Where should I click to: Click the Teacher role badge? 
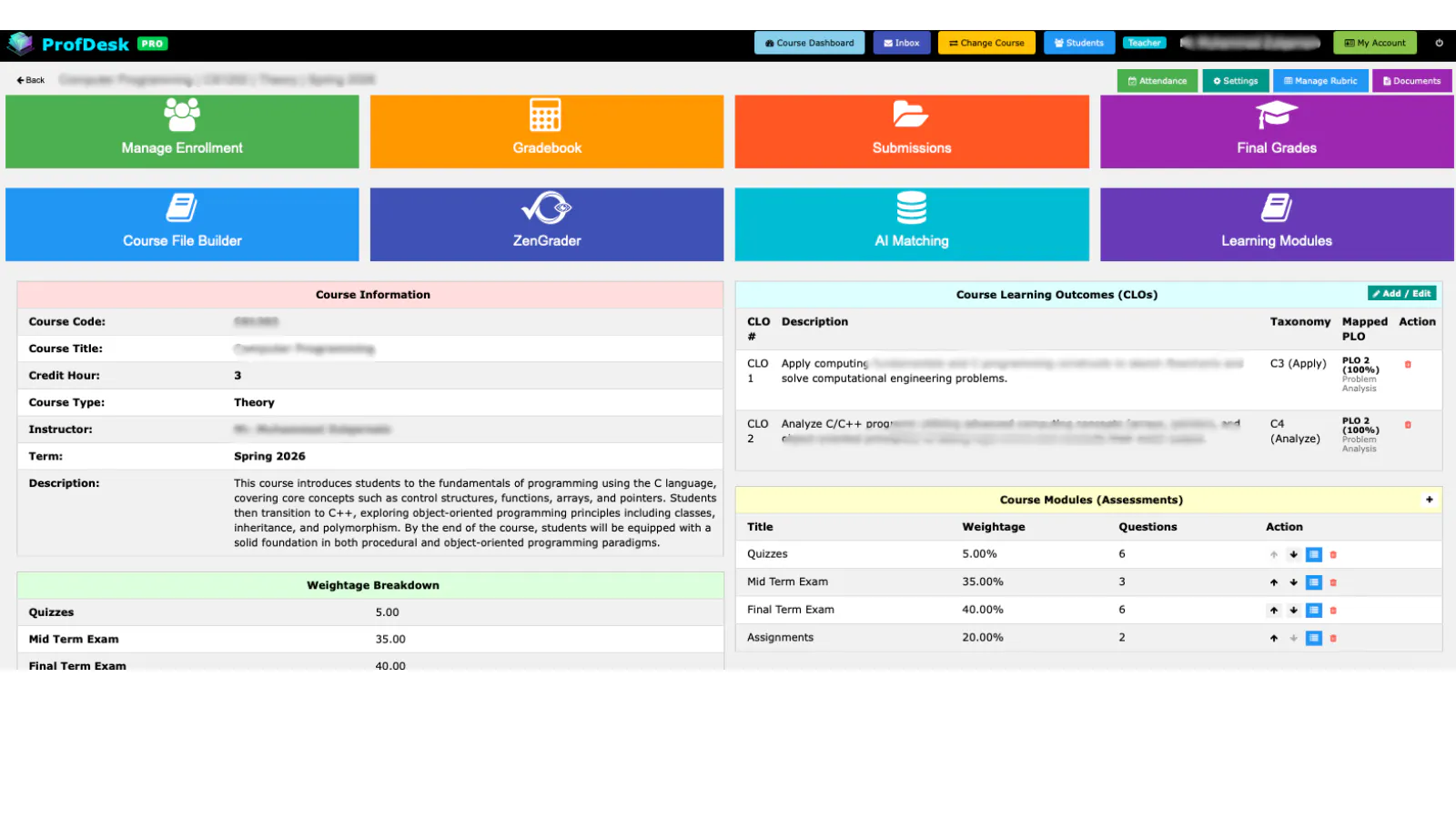1144,43
